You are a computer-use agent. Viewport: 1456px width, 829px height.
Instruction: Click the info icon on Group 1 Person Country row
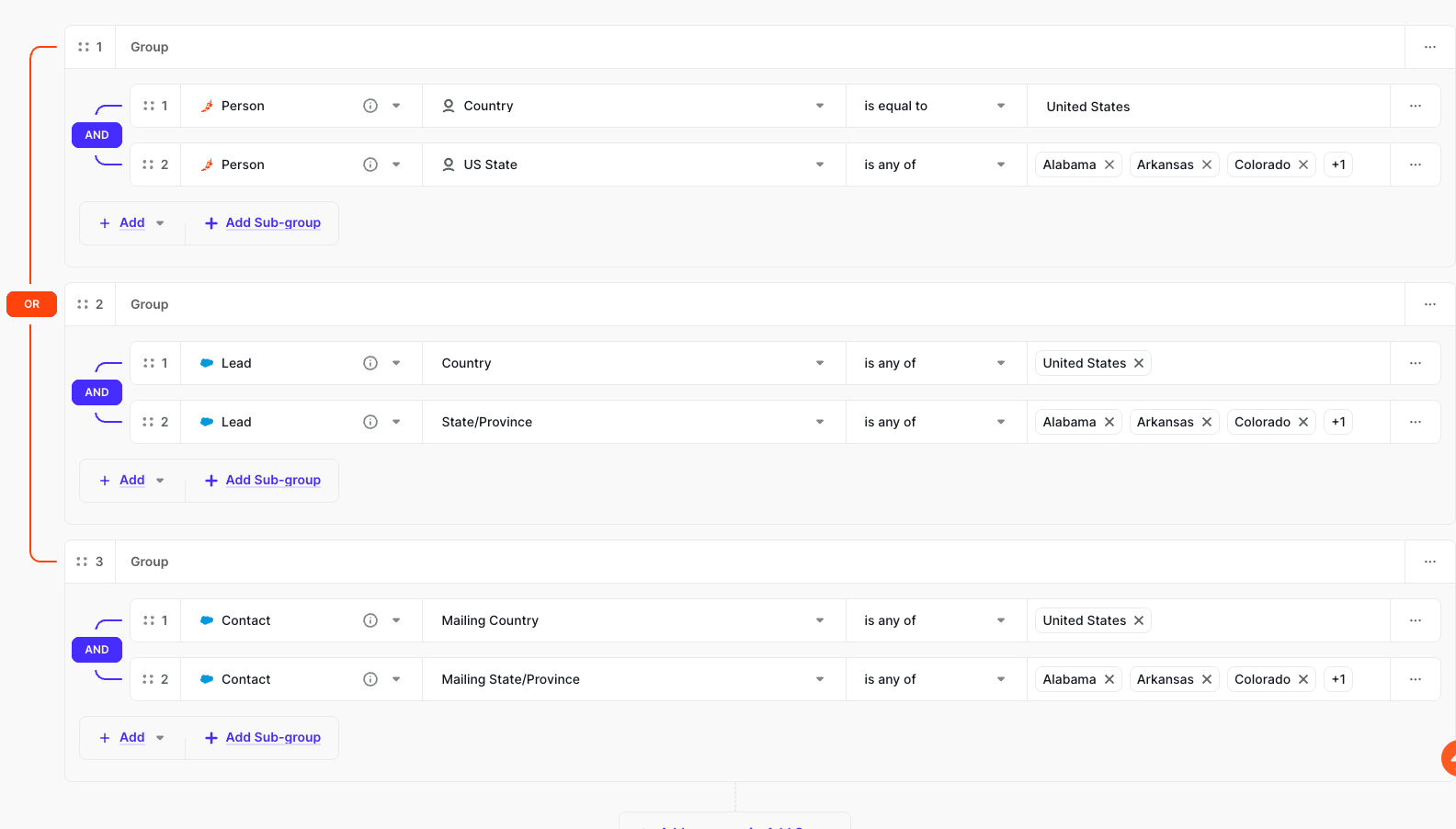(370, 106)
